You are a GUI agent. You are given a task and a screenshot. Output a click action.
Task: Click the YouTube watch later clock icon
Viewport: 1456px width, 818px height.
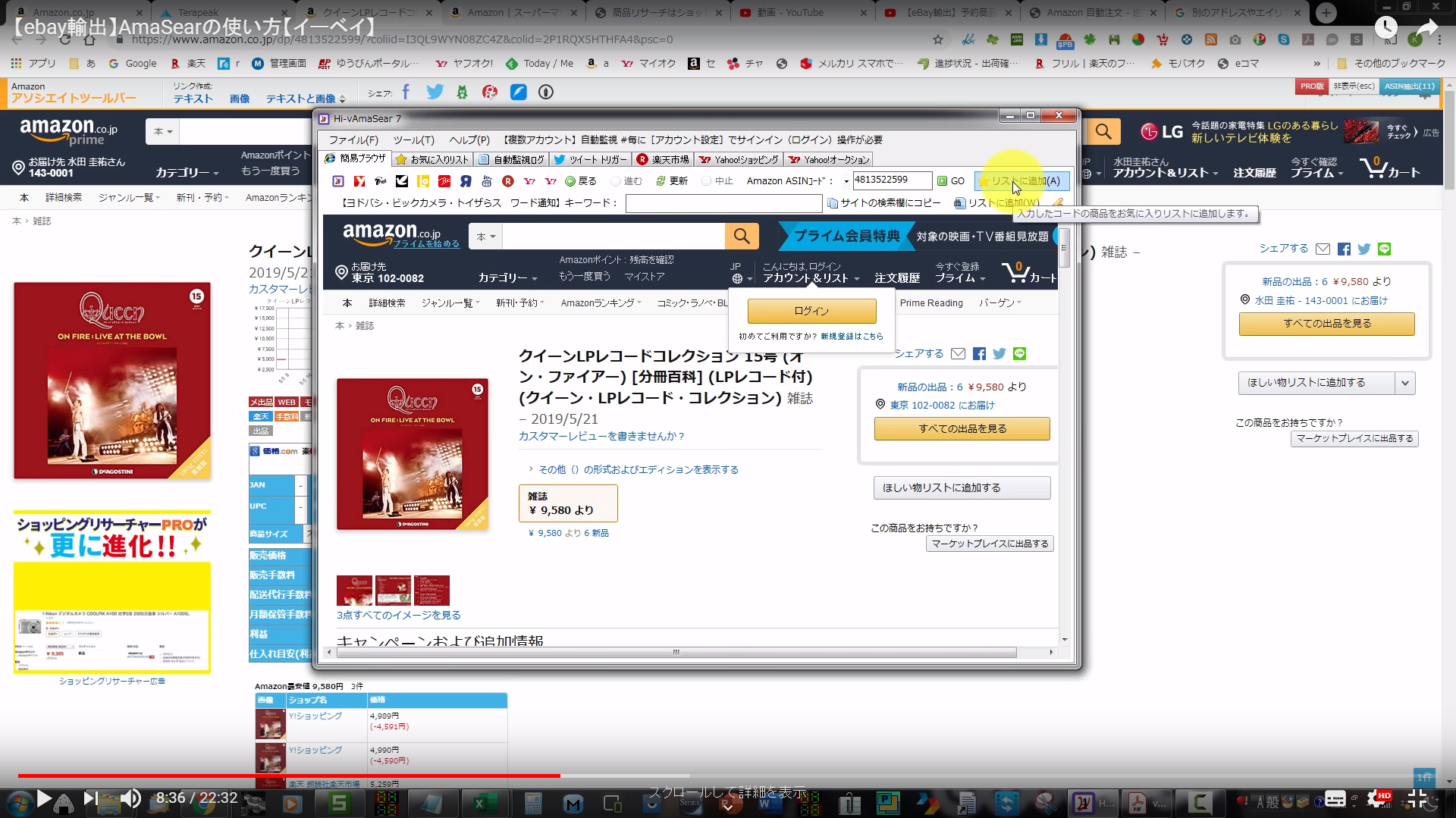coord(1386,28)
